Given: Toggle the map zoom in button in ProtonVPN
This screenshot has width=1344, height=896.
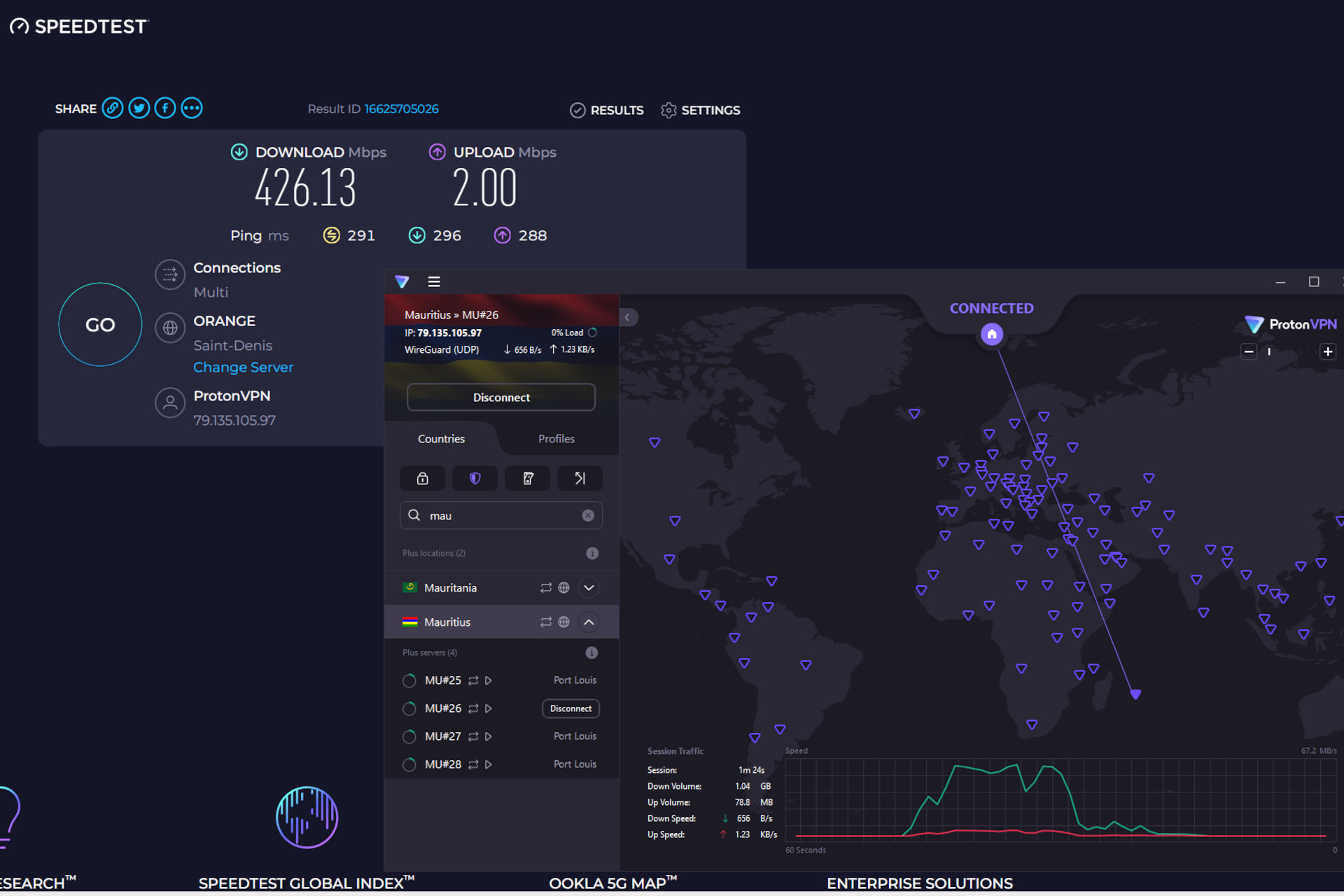Looking at the screenshot, I should coord(1327,350).
